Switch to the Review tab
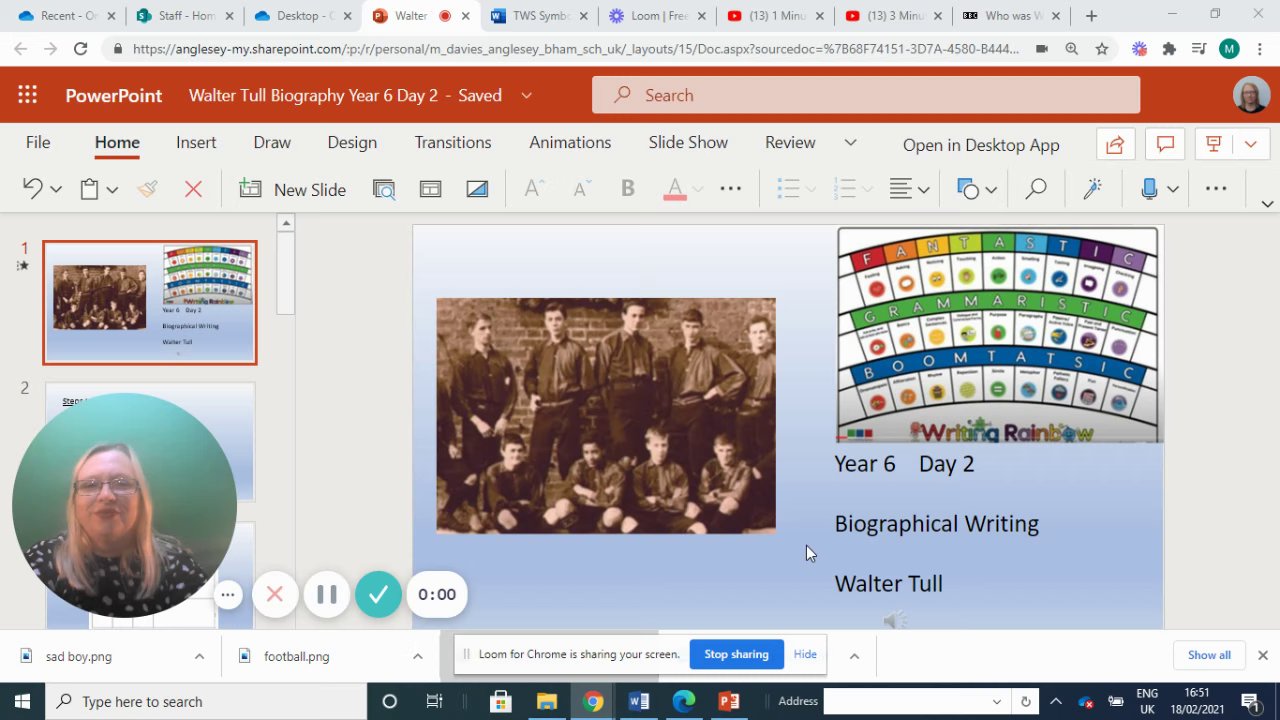This screenshot has height=720, width=1280. pyautogui.click(x=790, y=142)
